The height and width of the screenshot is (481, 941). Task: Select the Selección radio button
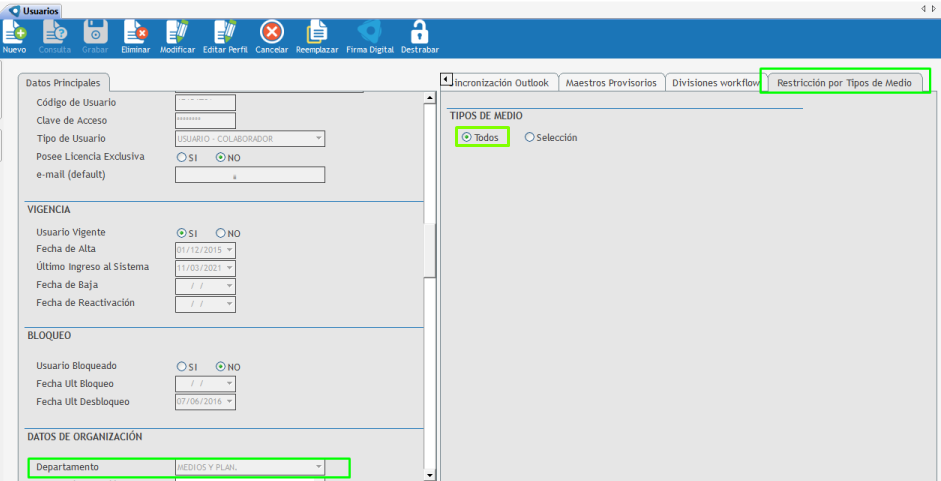point(530,137)
